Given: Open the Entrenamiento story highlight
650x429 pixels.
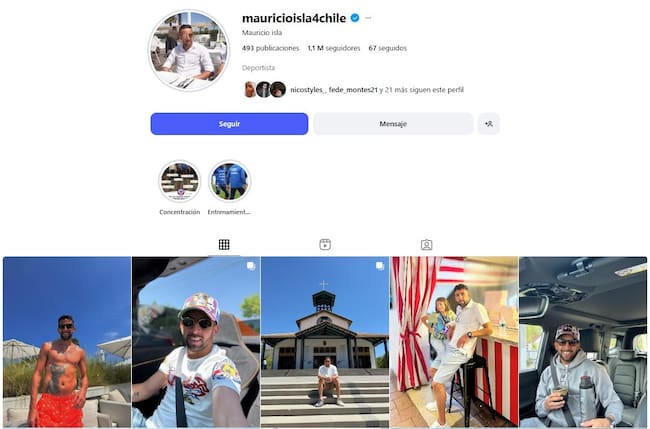Looking at the screenshot, I should tap(229, 182).
